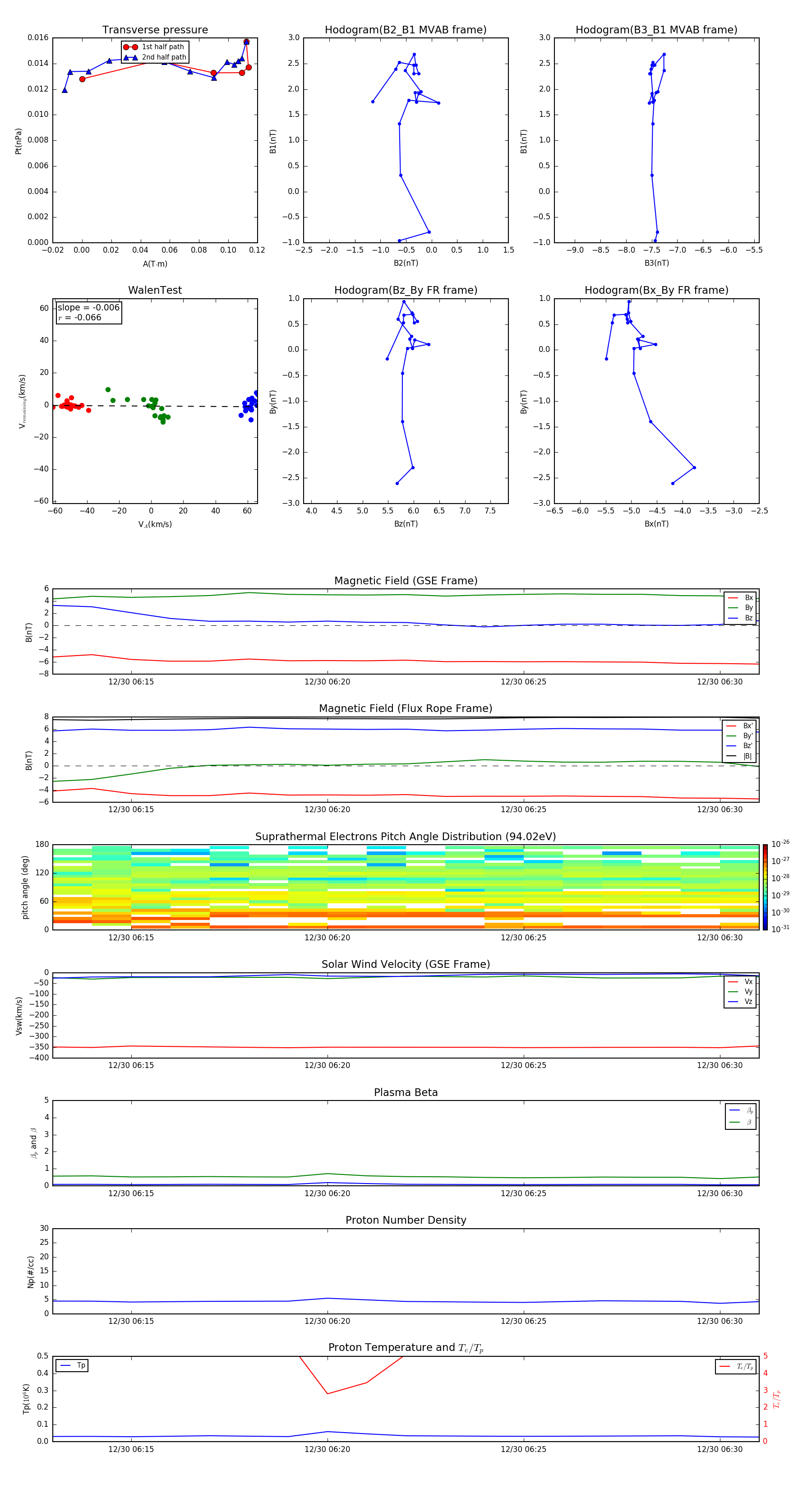Click the pitch angle distribution colorbar
812x1489 pixels.
[765, 887]
